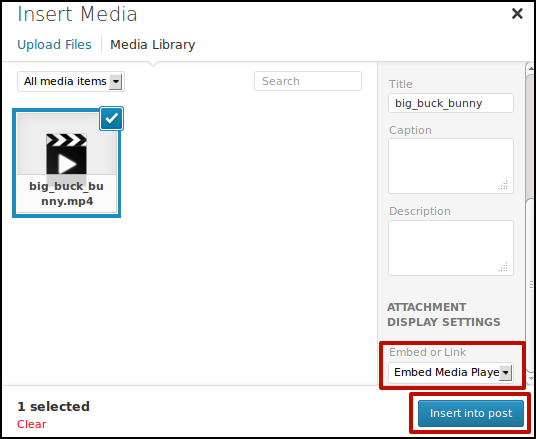Click into the Title field containing big_buck_bunny
The width and height of the screenshot is (536, 439).
click(x=451, y=103)
